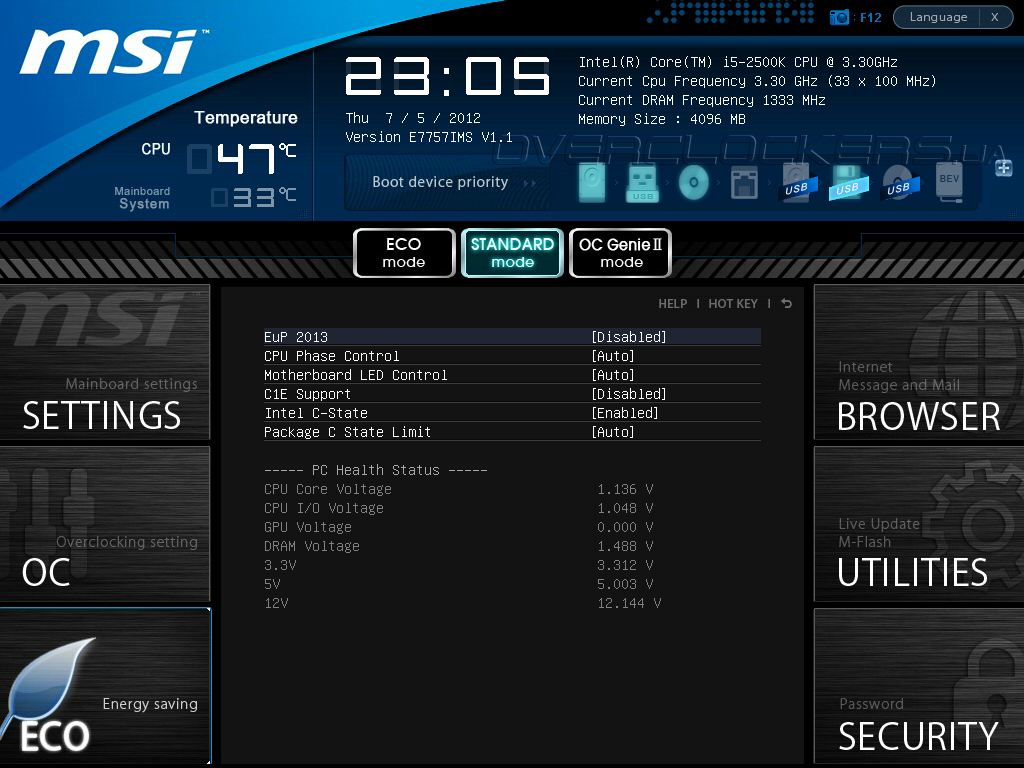Image resolution: width=1024 pixels, height=768 pixels.
Task: Click the Boot device priority label
Action: pyautogui.click(x=440, y=182)
